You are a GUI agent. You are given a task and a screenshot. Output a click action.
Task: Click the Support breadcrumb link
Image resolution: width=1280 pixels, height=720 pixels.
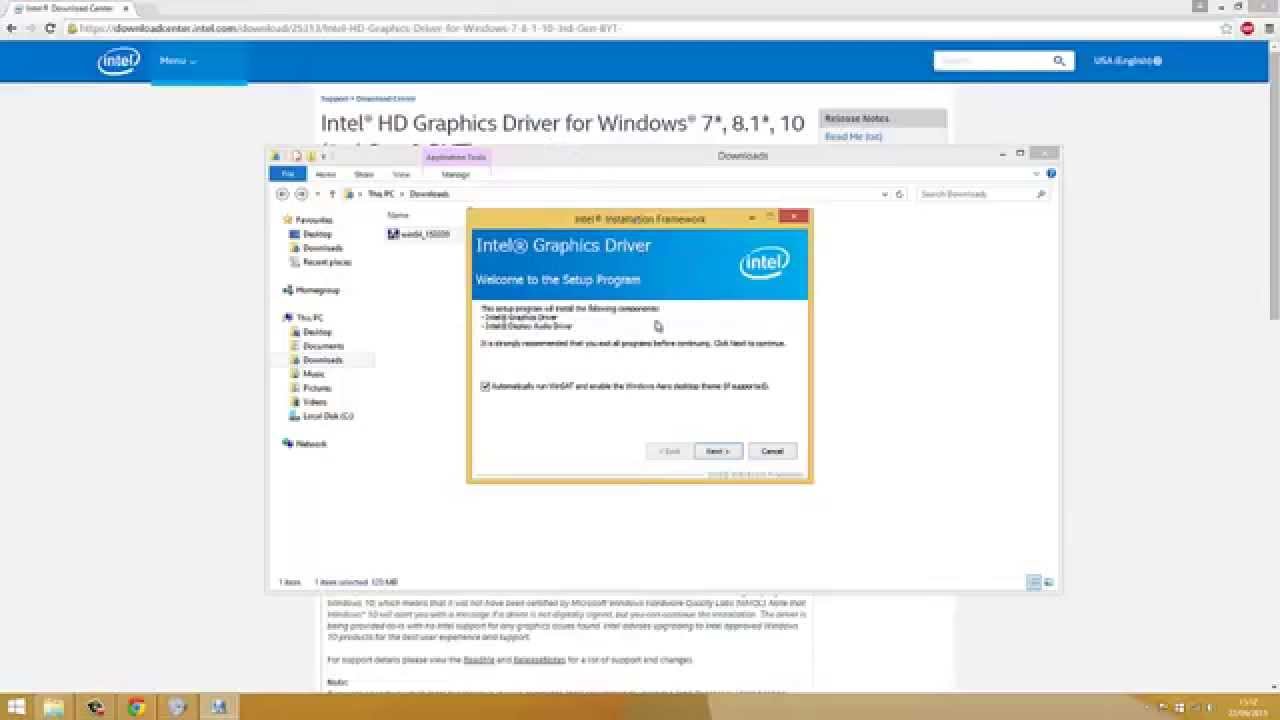335,99
